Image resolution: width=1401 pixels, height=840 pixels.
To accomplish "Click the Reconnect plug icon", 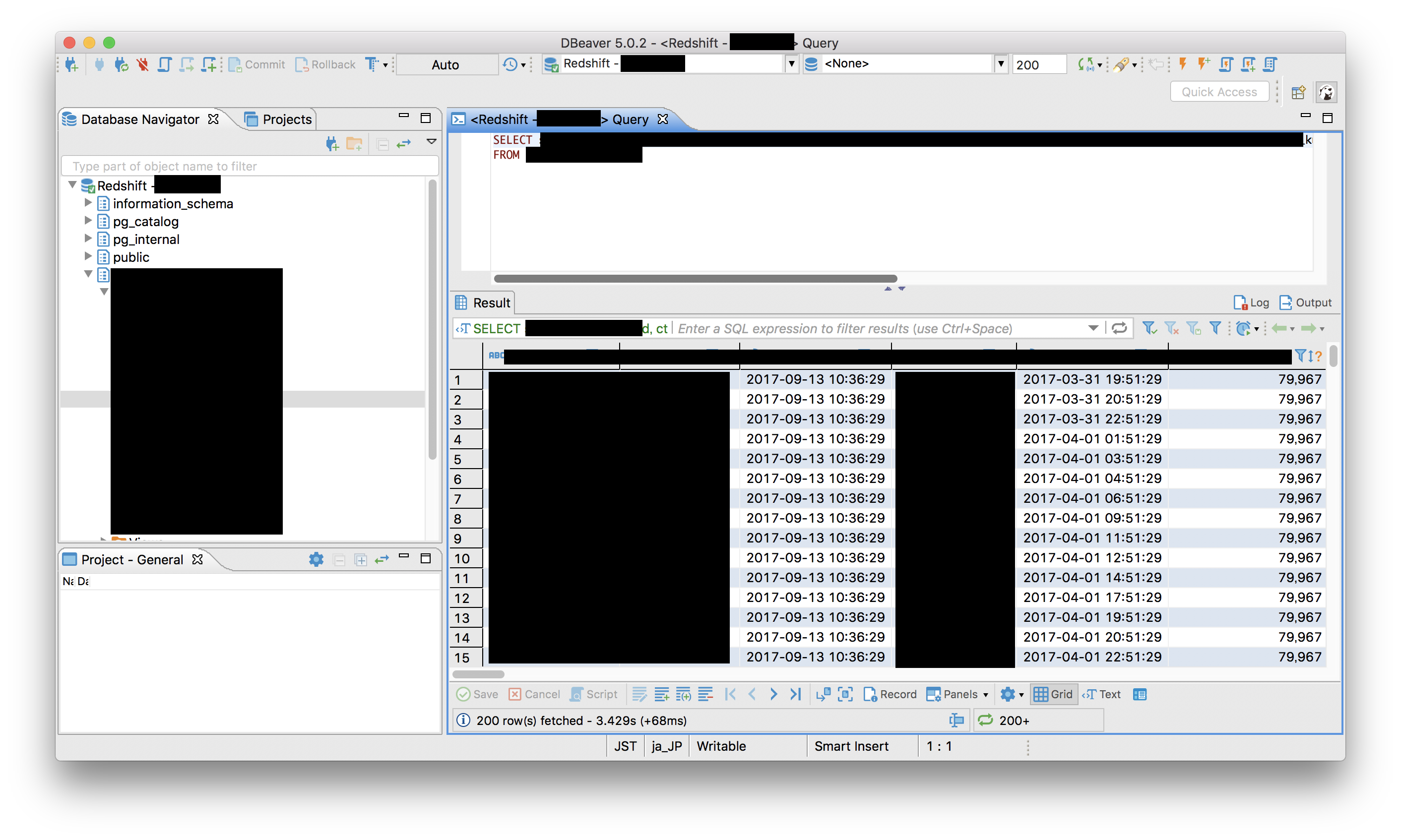I will [121, 64].
